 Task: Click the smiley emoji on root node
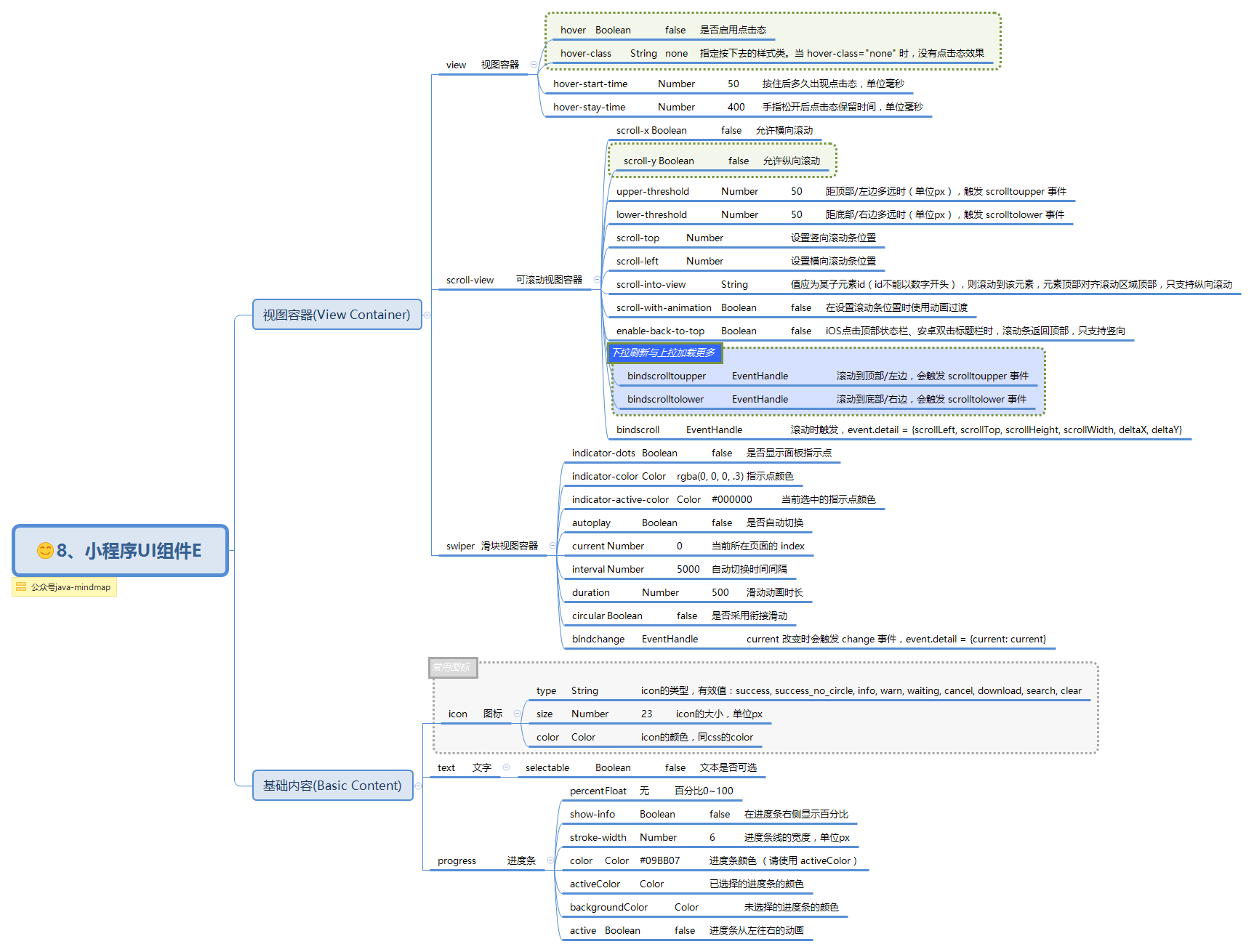pyautogui.click(x=45, y=551)
